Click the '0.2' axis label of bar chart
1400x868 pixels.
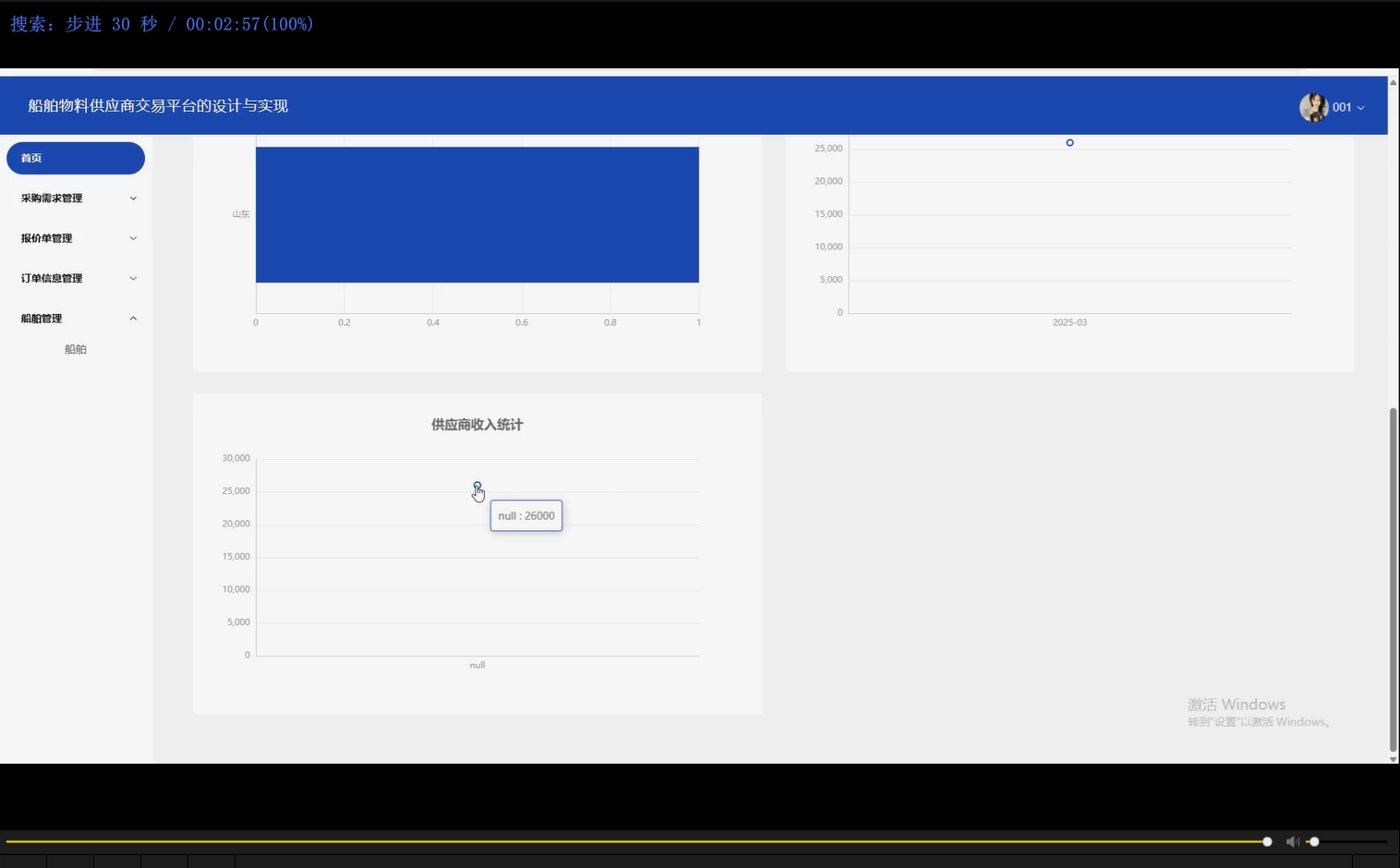click(344, 322)
